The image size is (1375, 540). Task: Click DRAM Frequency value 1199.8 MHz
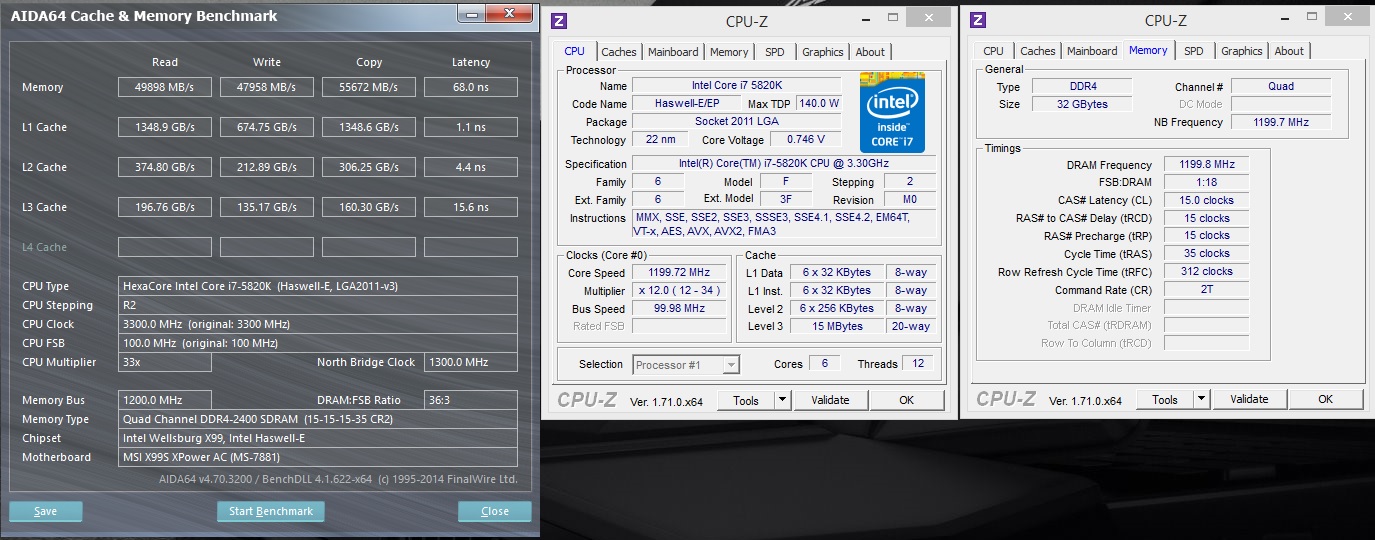pyautogui.click(x=1206, y=164)
